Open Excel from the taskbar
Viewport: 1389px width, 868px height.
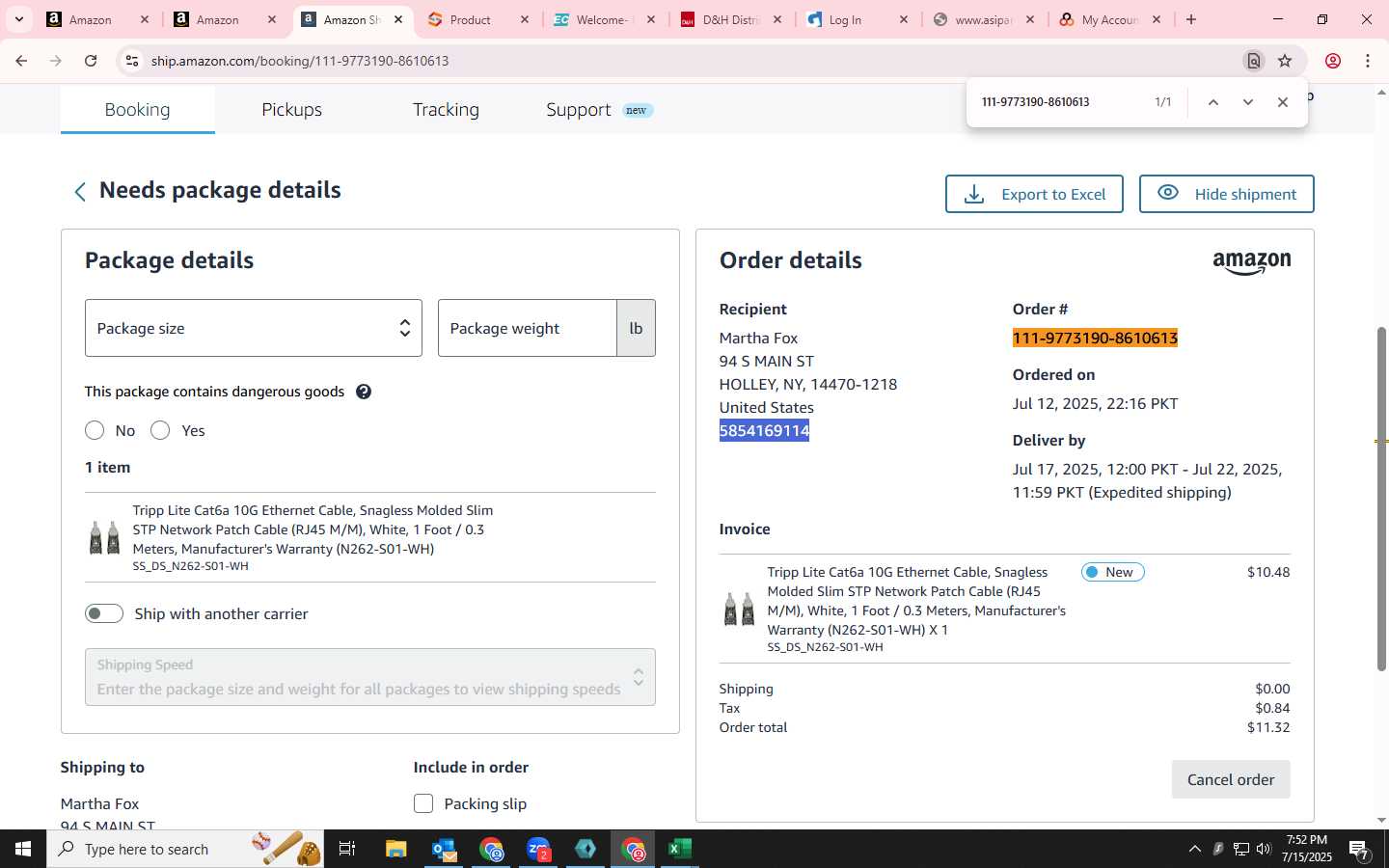[680, 849]
